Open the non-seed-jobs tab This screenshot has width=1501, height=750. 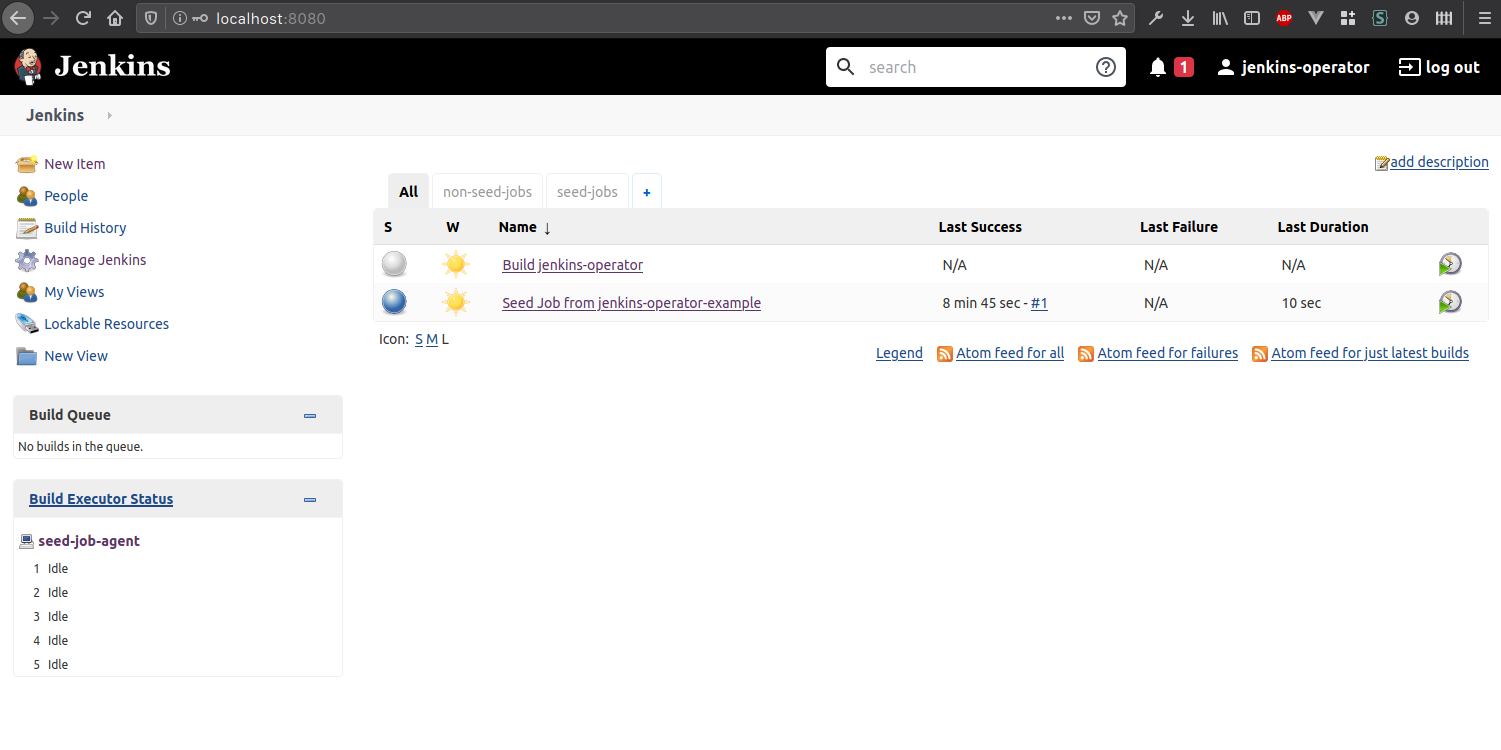[486, 191]
